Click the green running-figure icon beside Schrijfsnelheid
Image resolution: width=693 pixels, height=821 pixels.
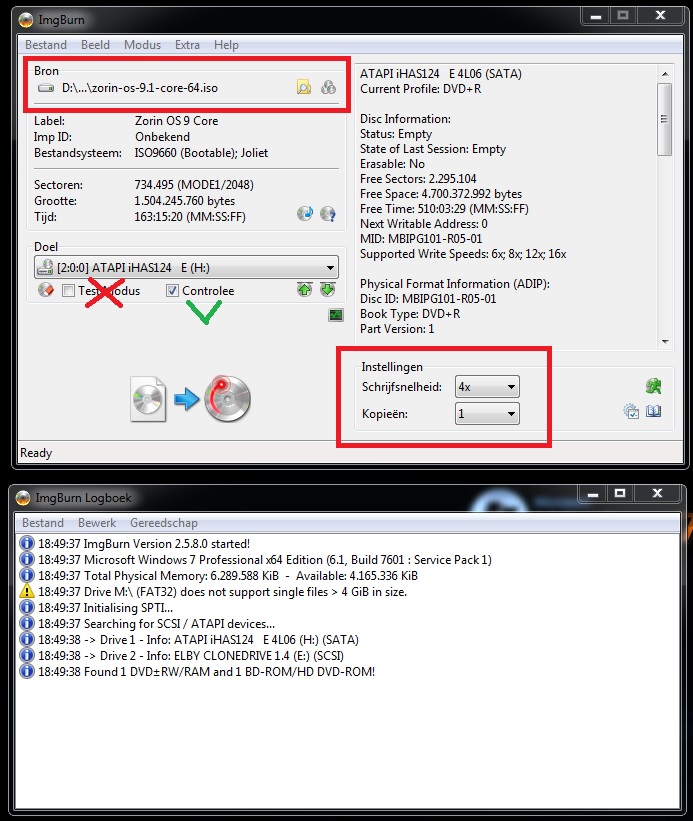coord(653,386)
